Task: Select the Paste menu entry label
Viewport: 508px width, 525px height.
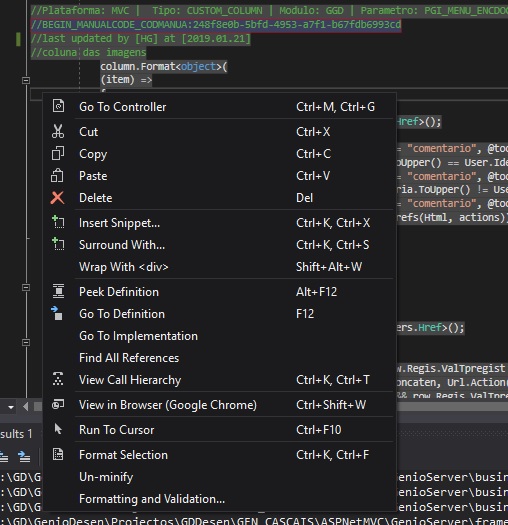Action: tap(93, 176)
